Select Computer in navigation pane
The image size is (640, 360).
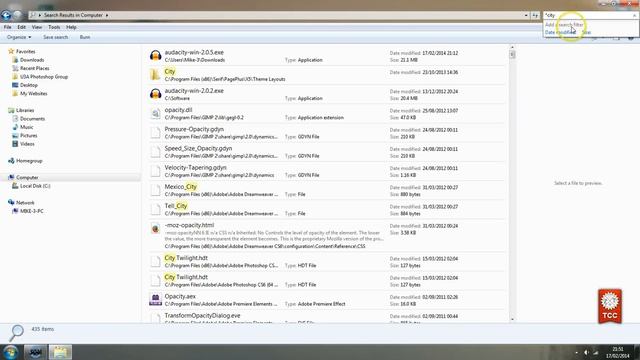[27, 178]
